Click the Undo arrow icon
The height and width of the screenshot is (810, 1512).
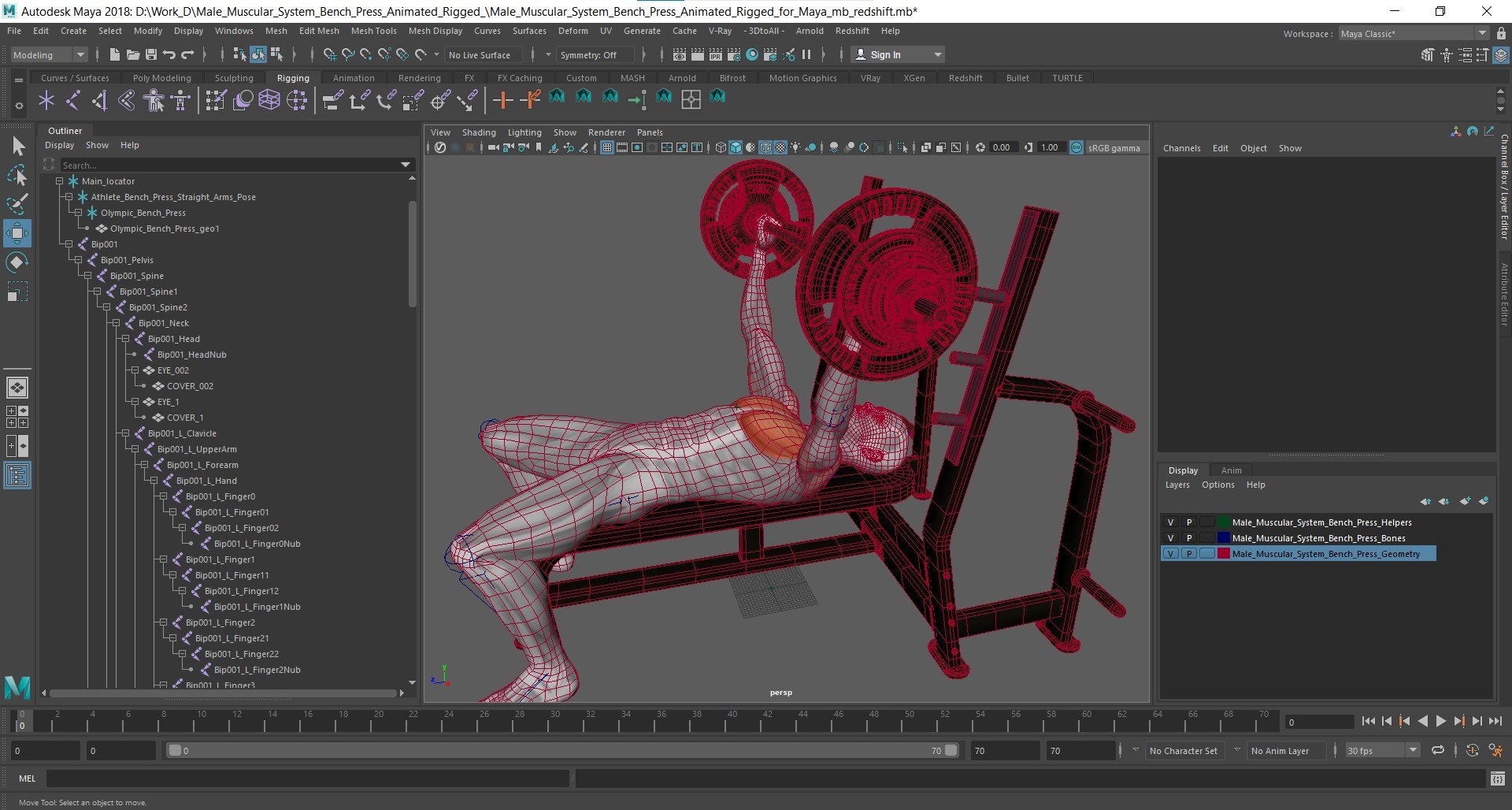169,54
